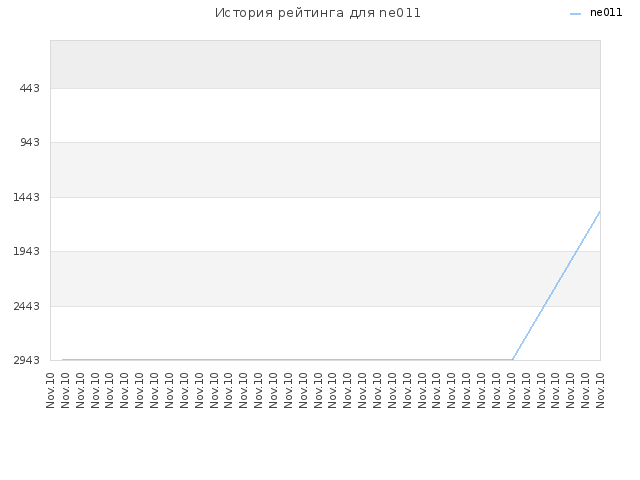Click the blue legend line marker
Screen dimensions: 640x480
point(575,14)
